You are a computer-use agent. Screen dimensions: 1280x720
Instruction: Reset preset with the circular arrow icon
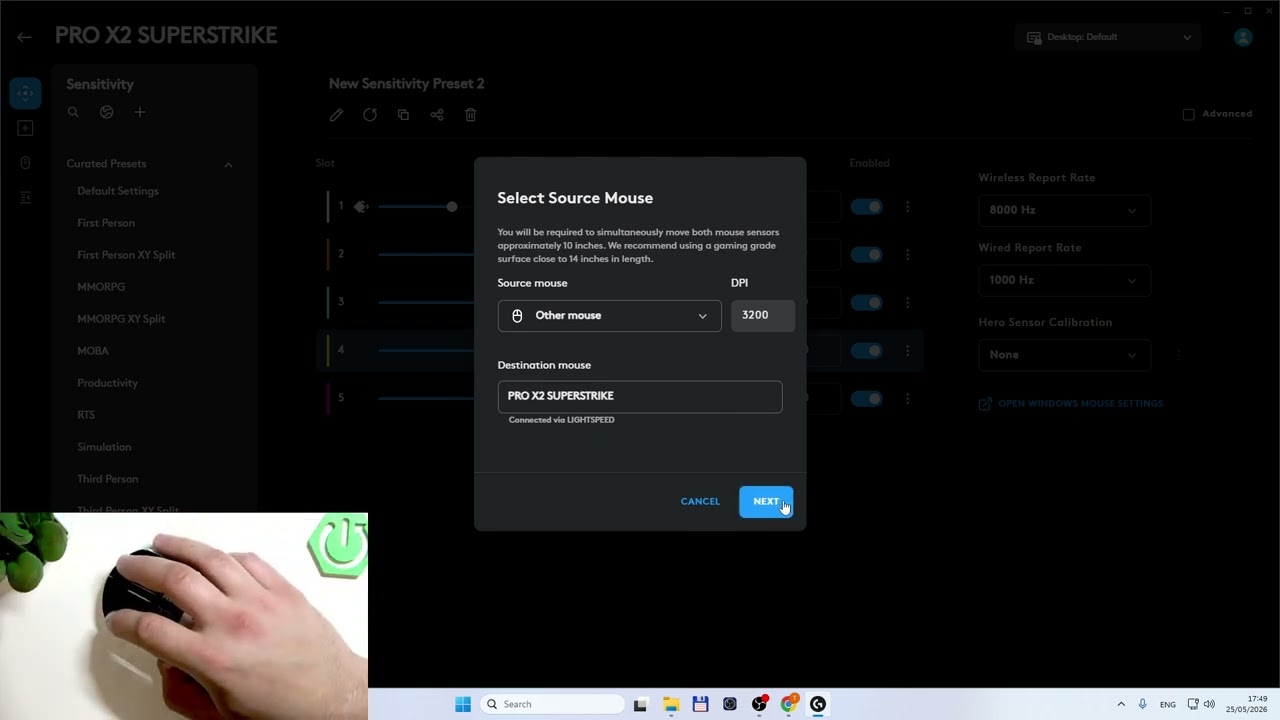(370, 115)
